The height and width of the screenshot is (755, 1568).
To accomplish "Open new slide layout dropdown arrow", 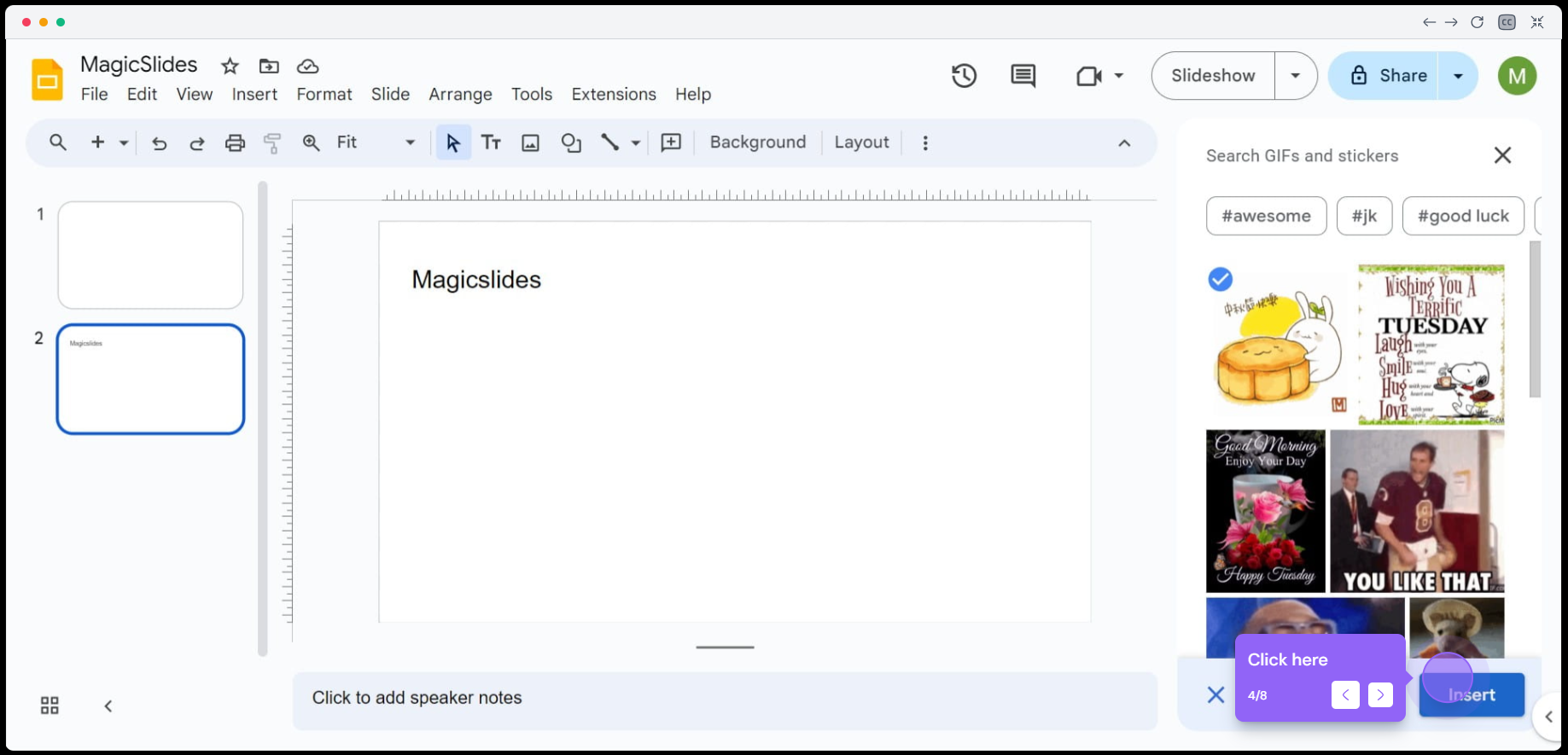I will coord(124,143).
